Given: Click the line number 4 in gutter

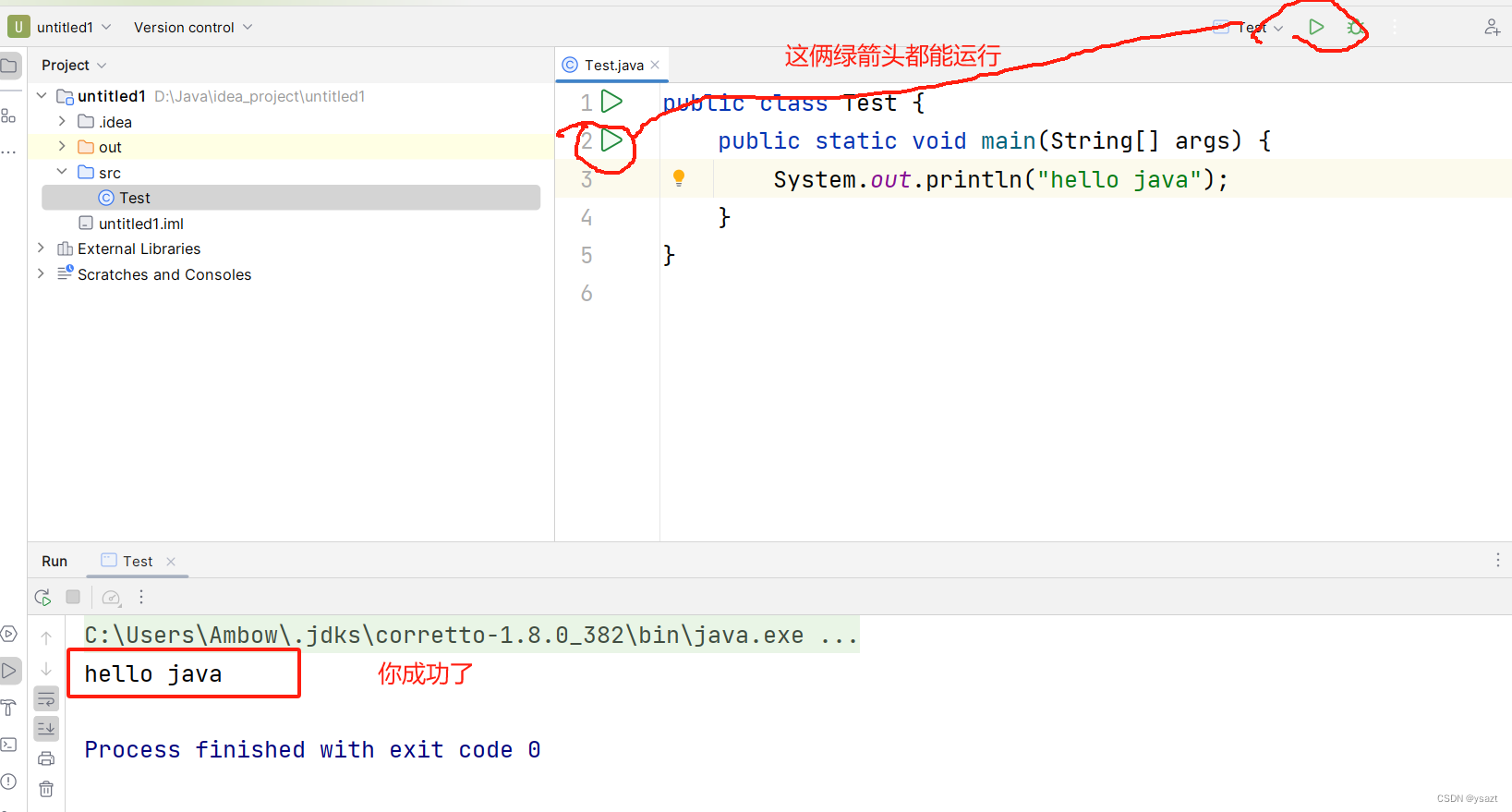Looking at the screenshot, I should (x=587, y=217).
